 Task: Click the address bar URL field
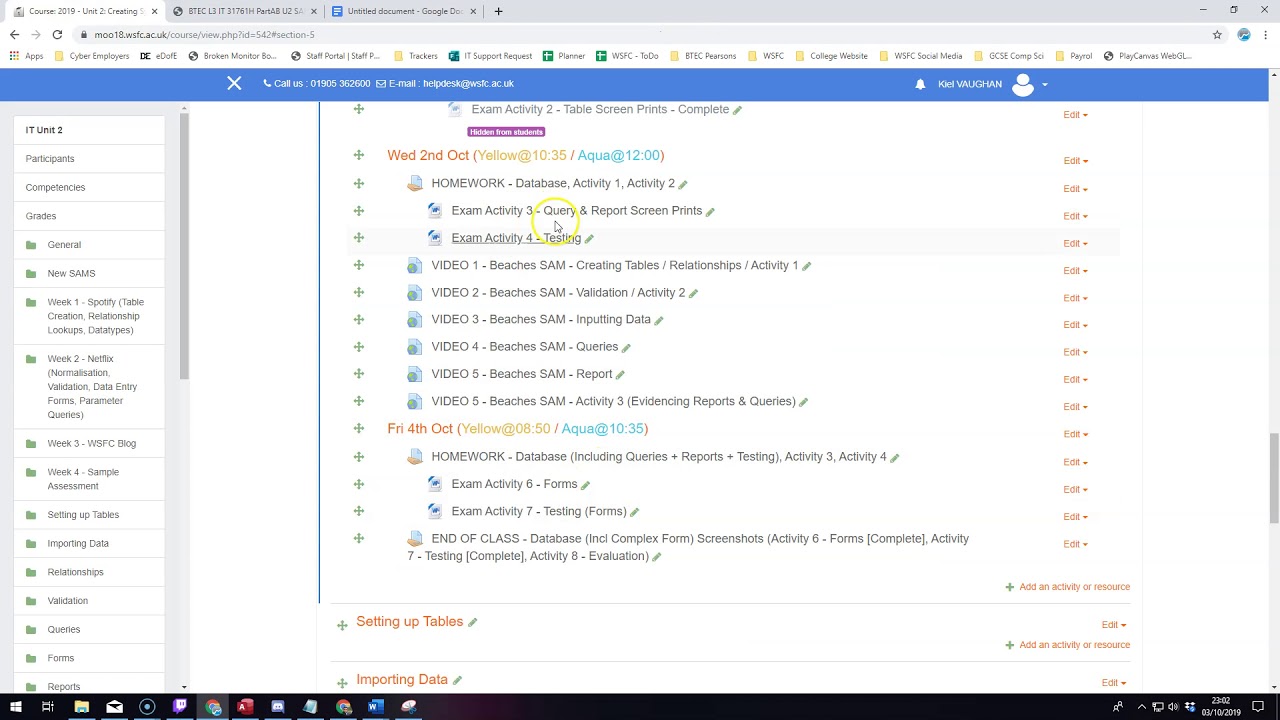640,34
